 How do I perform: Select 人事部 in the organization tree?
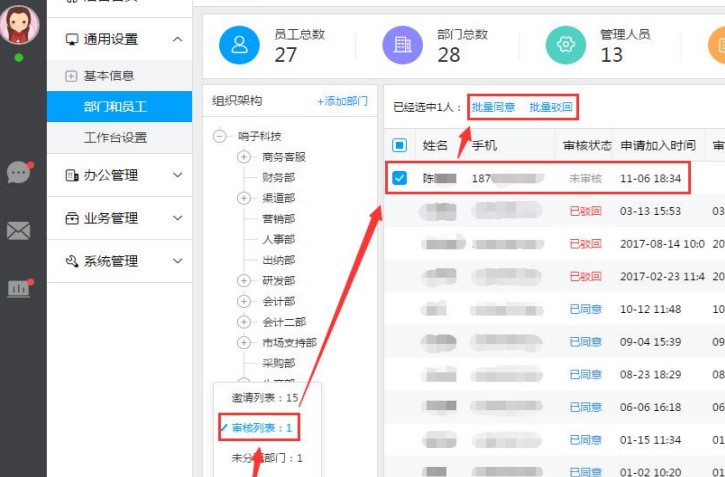click(279, 239)
